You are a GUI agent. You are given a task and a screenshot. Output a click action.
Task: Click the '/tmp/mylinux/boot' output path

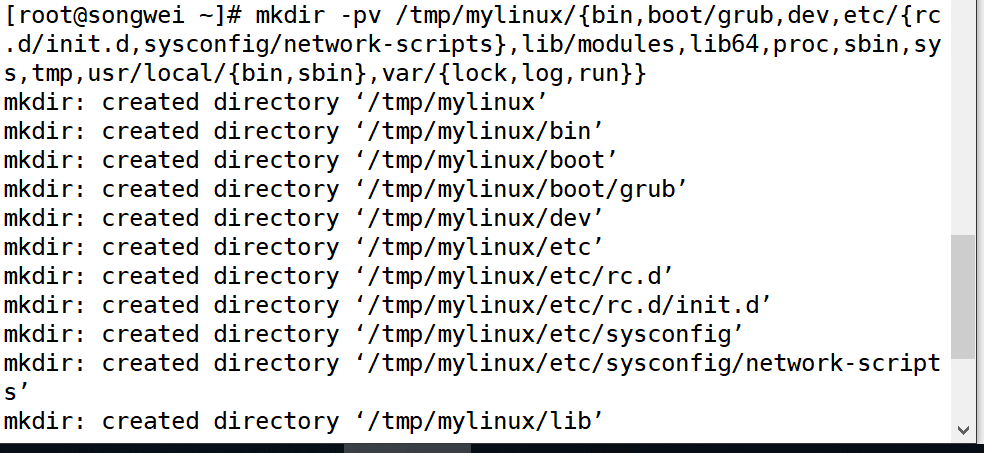[486, 161]
